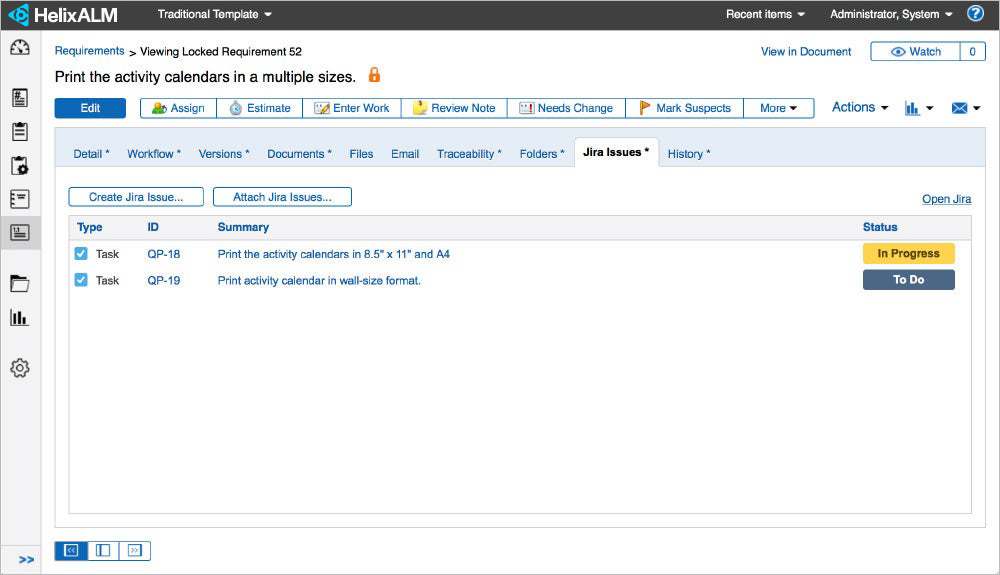Viewport: 1000px width, 575px height.
Task: Switch to the Versions tab
Action: click(x=224, y=154)
